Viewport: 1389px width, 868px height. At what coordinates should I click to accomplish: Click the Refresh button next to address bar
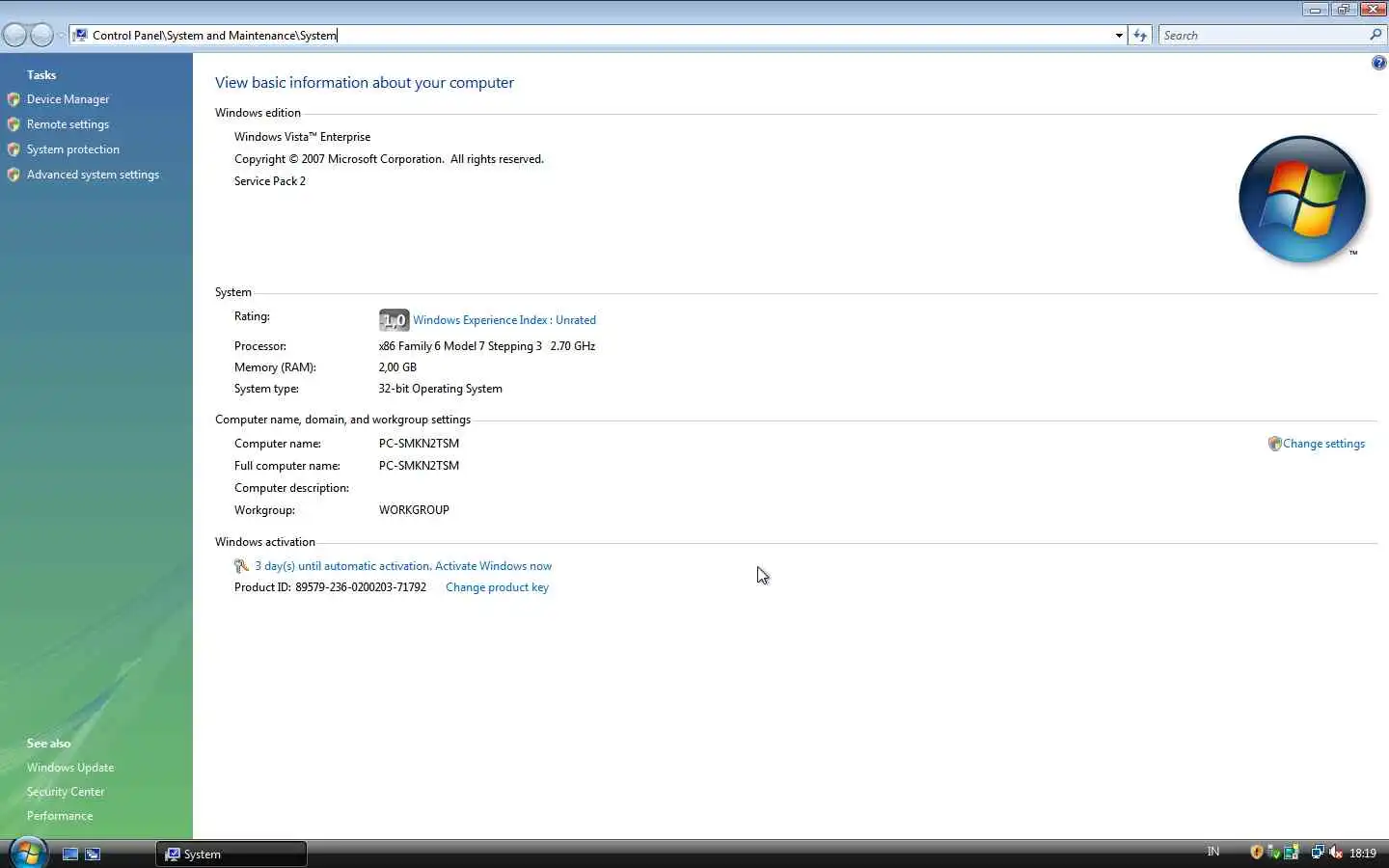(x=1140, y=36)
